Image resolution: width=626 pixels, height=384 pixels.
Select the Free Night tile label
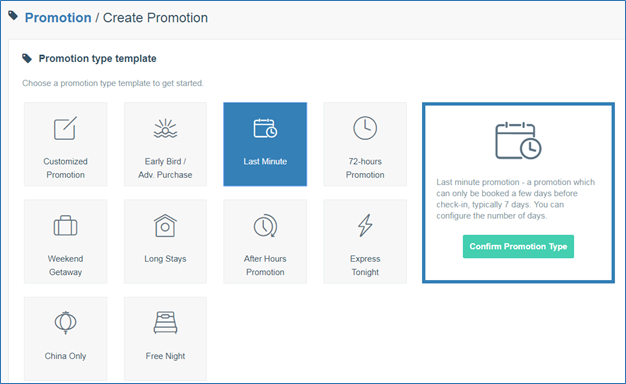pyautogui.click(x=165, y=356)
